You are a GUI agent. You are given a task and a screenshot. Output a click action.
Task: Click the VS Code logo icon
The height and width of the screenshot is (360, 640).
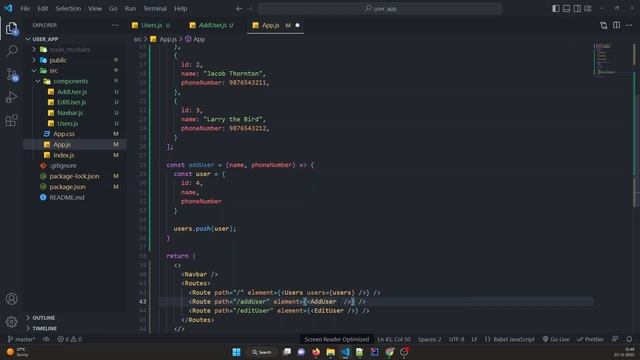[x=8, y=8]
